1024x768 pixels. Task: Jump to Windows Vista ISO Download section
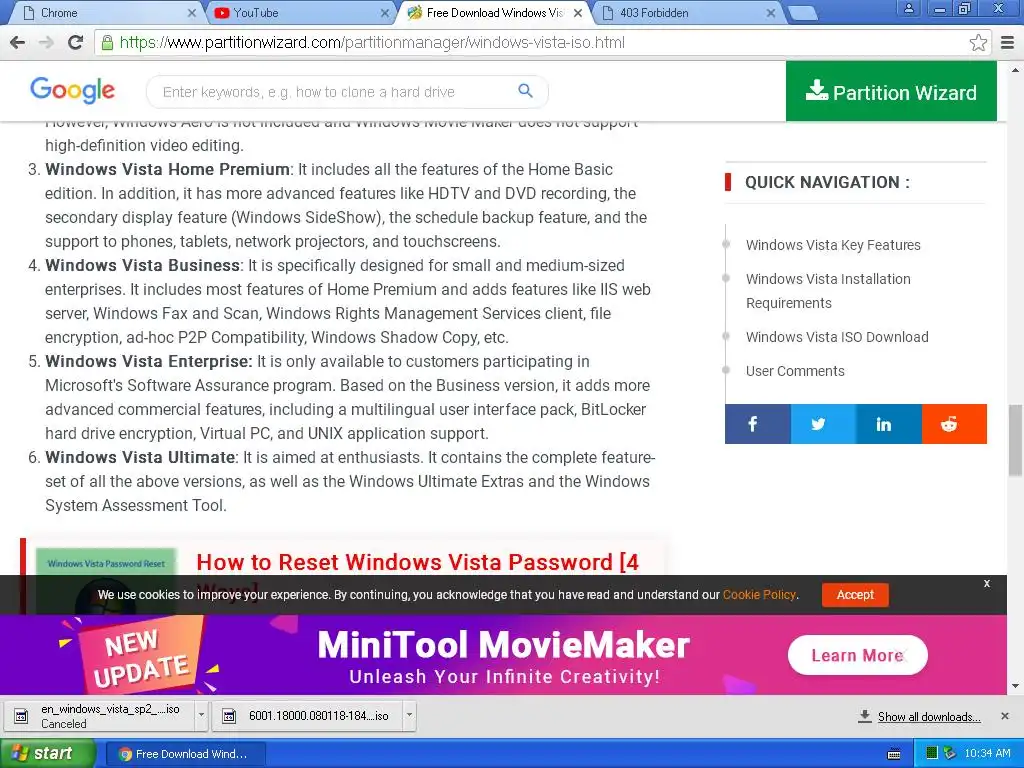(x=837, y=337)
